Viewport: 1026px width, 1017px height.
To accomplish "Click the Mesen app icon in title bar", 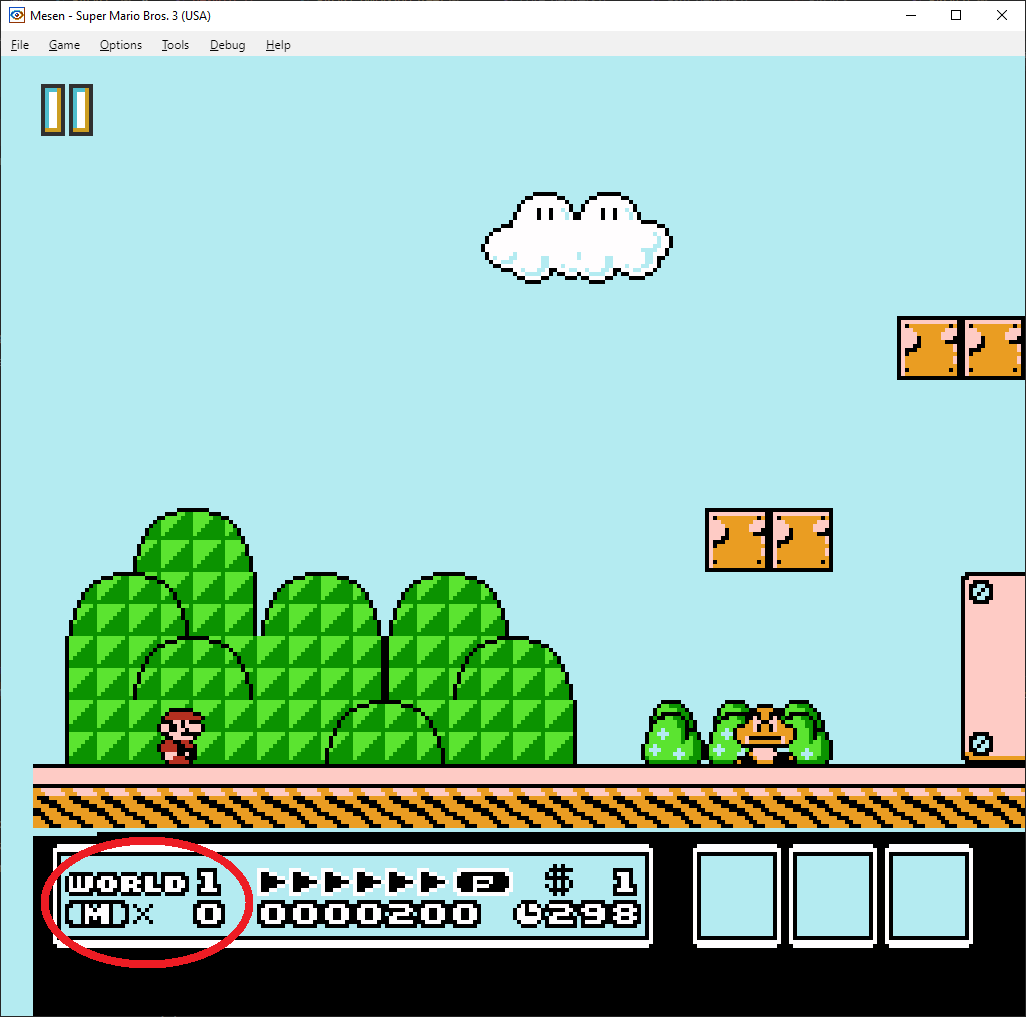I will pos(16,15).
